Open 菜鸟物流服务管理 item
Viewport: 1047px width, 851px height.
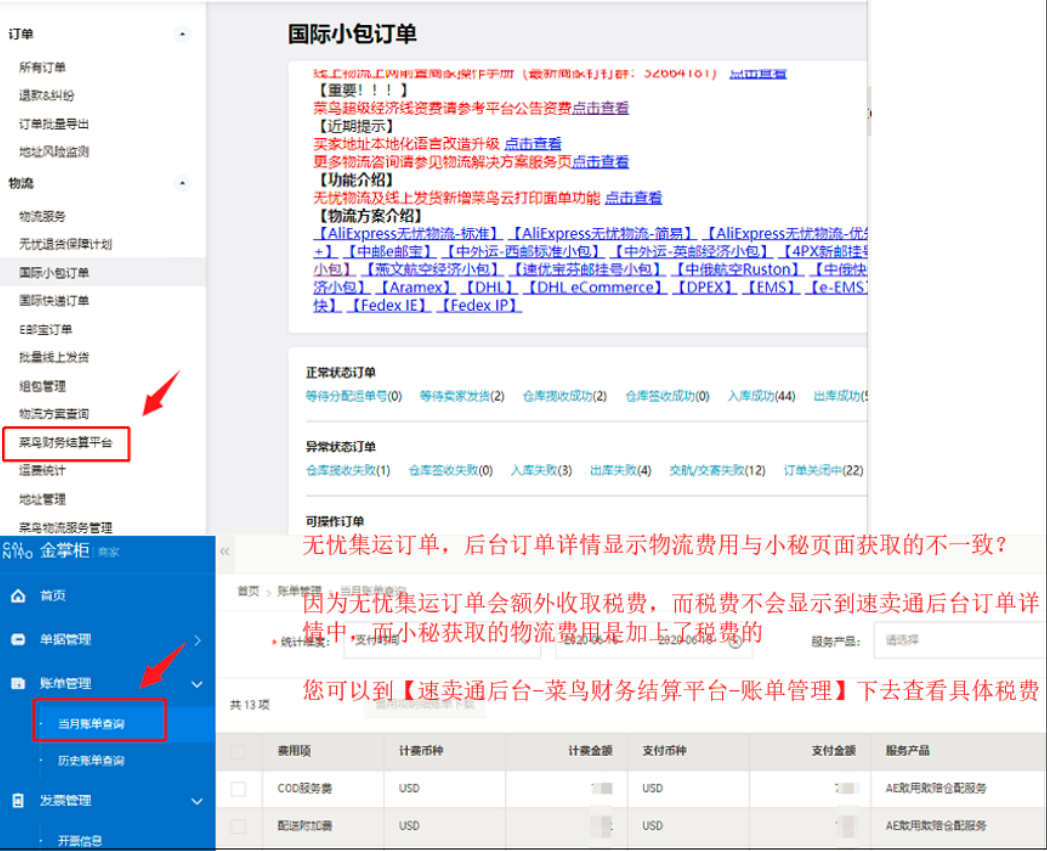(65, 528)
